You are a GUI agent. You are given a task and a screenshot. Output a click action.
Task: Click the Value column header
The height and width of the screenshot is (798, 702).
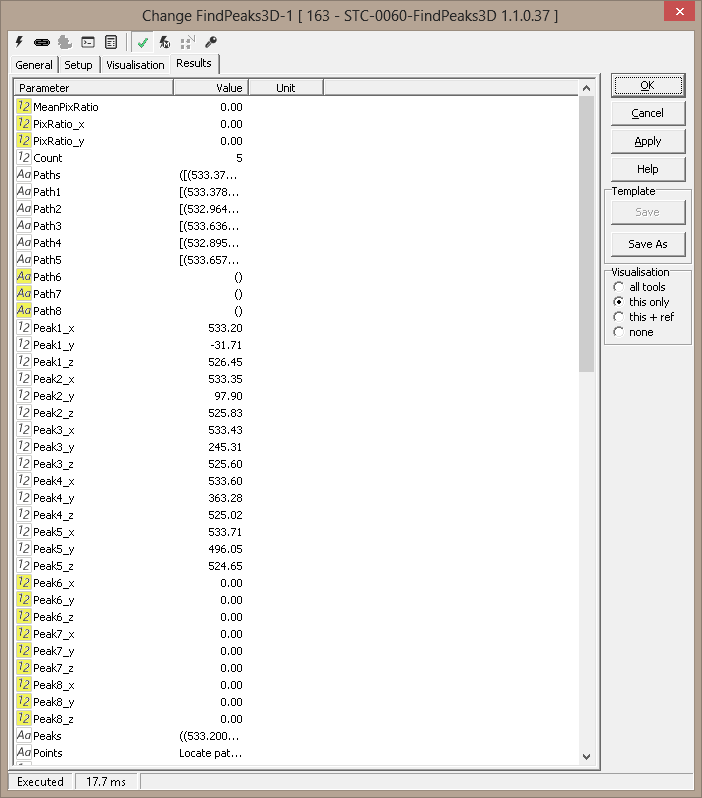211,88
